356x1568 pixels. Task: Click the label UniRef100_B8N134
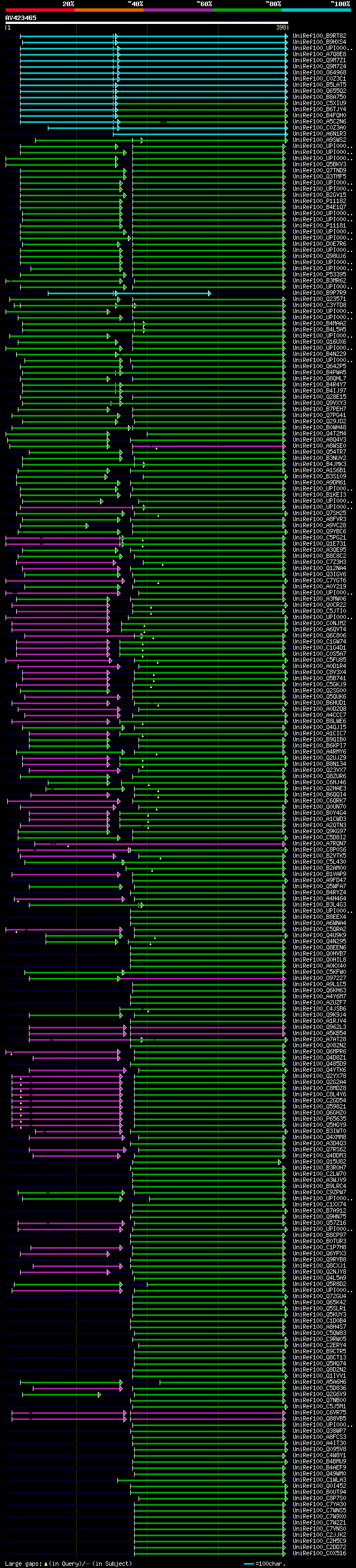(319, 764)
